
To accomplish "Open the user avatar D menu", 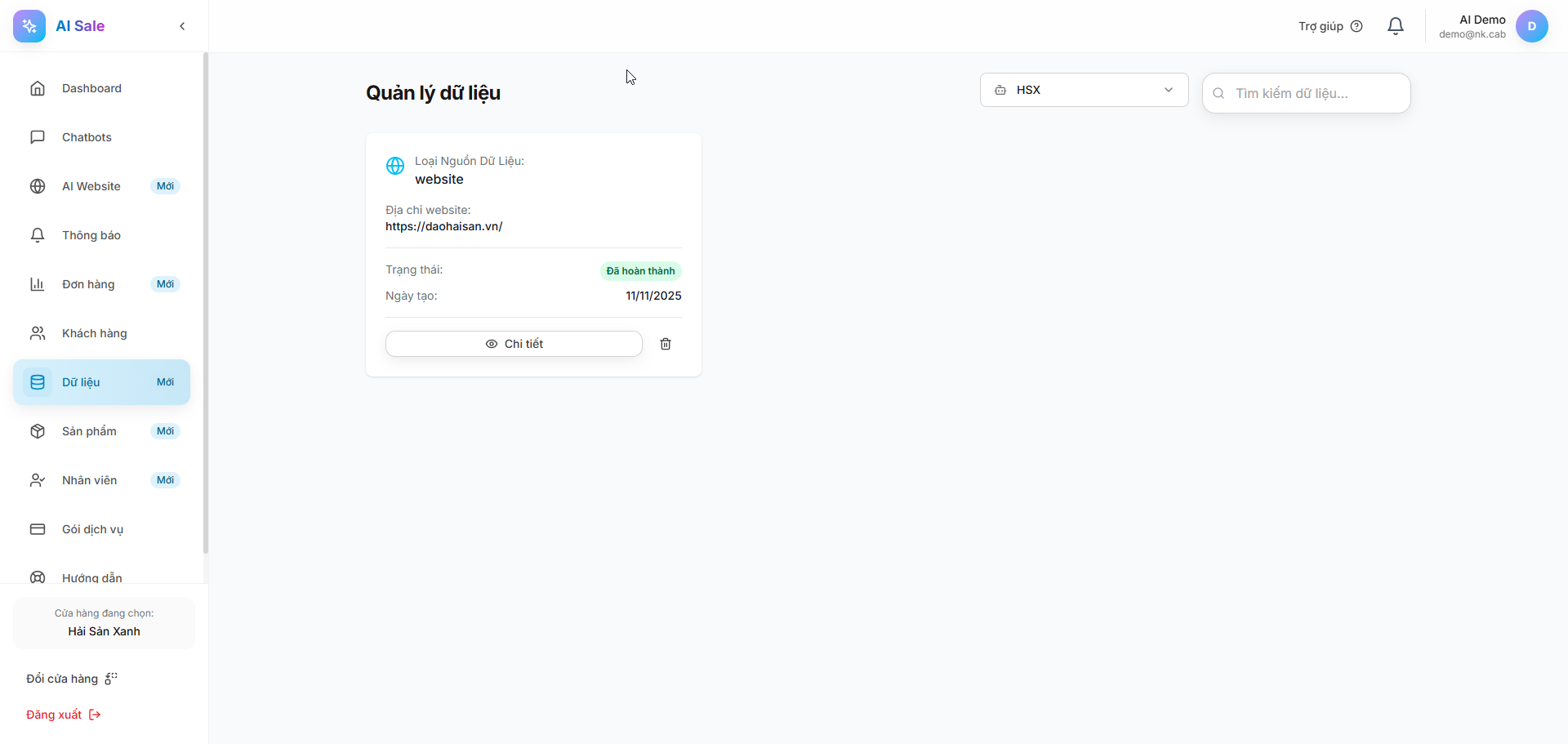I will pos(1531,26).
